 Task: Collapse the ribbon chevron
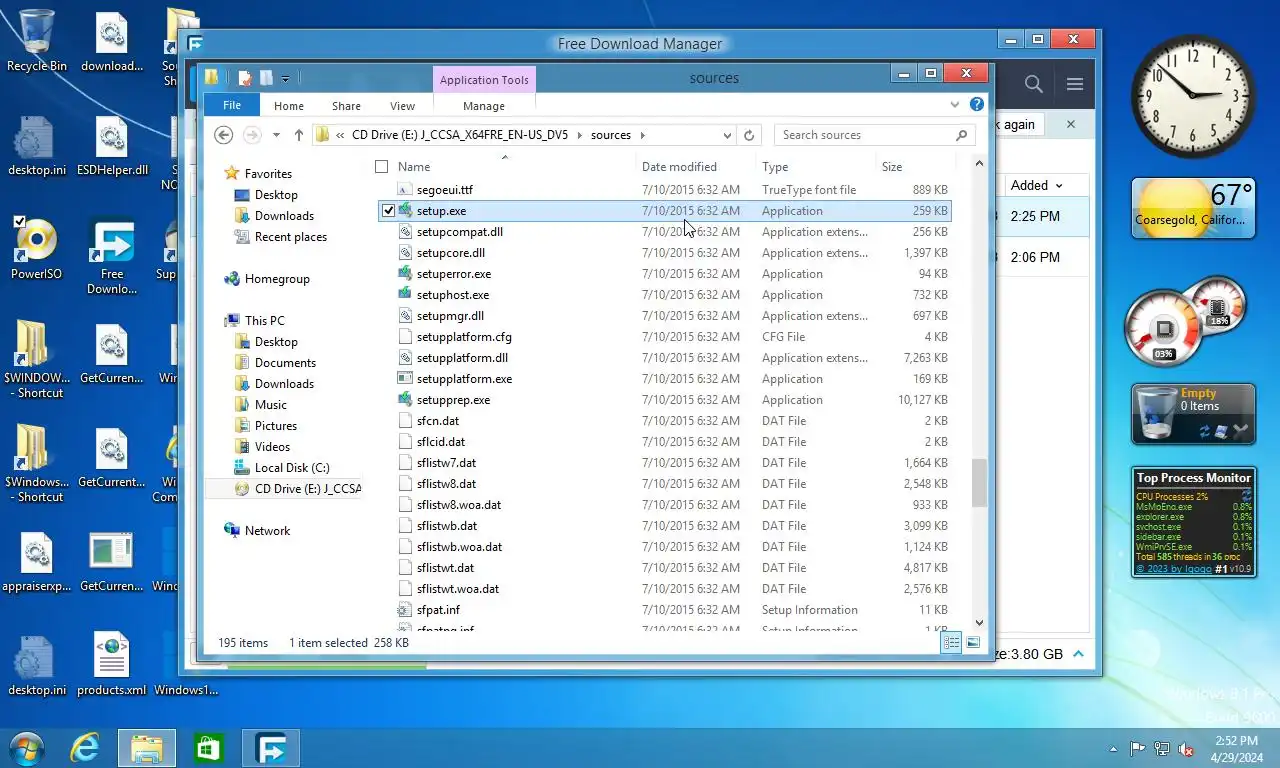[x=955, y=104]
